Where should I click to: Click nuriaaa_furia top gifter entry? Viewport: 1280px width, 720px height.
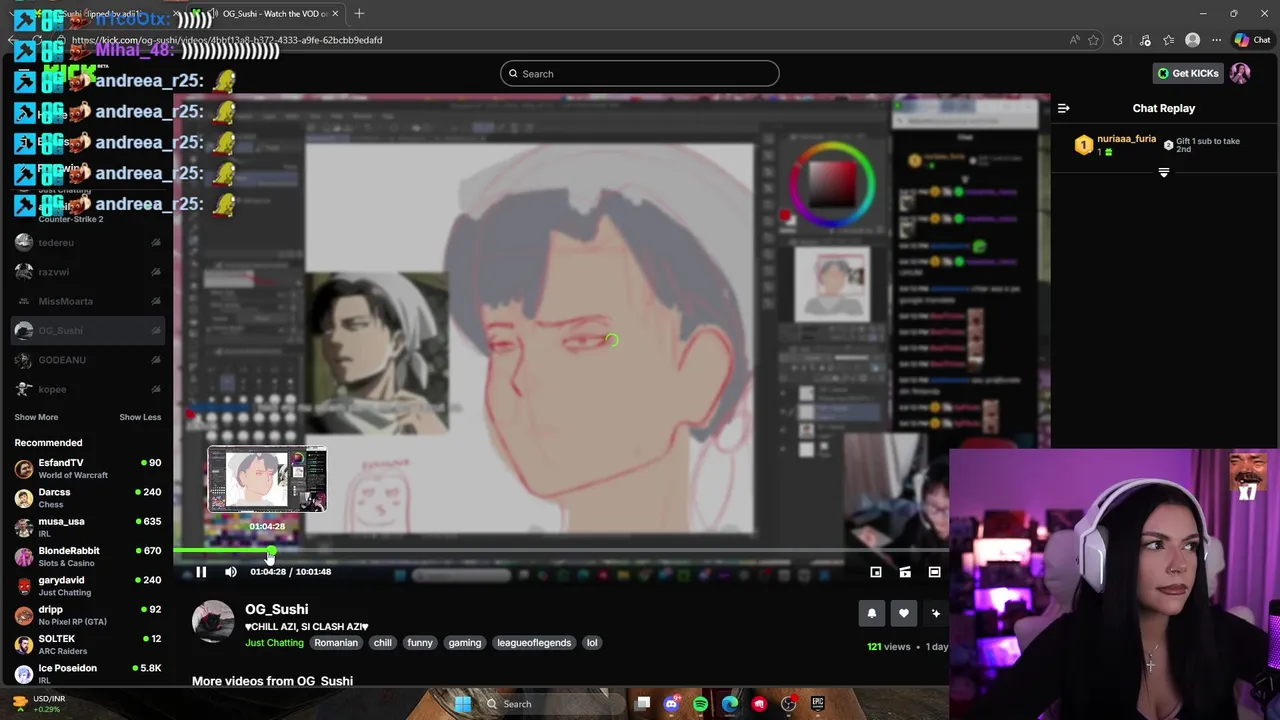(1115, 145)
